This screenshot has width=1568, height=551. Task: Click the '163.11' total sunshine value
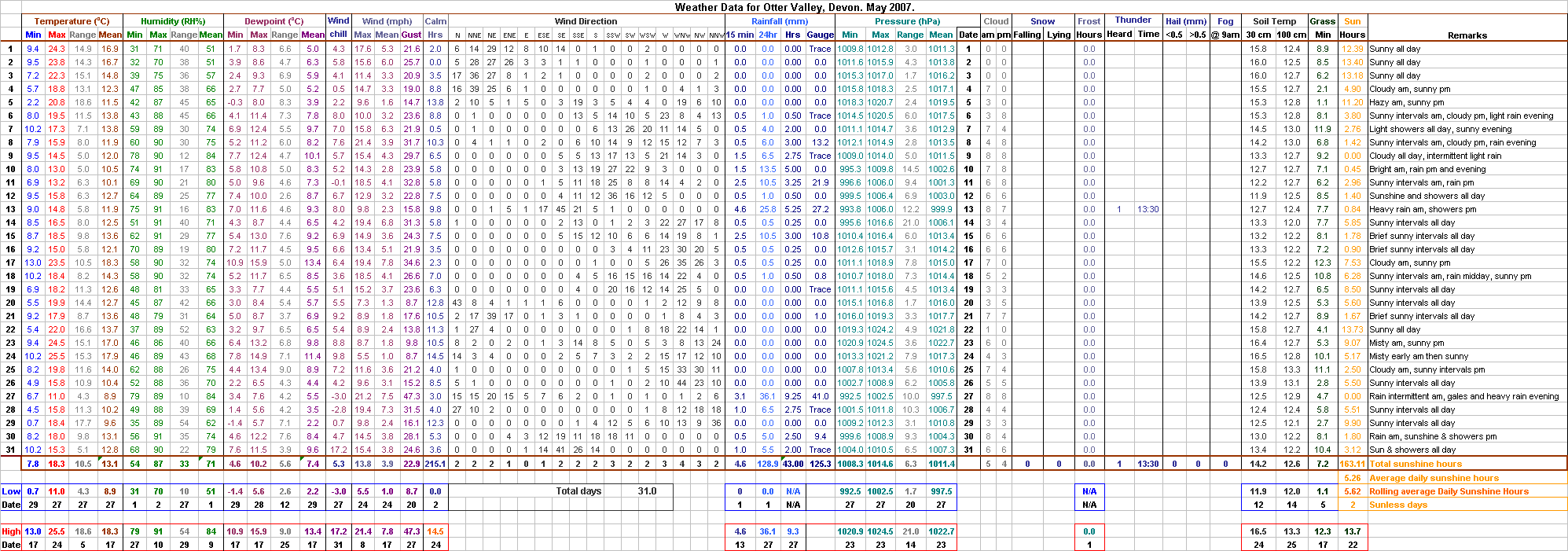[1352, 464]
